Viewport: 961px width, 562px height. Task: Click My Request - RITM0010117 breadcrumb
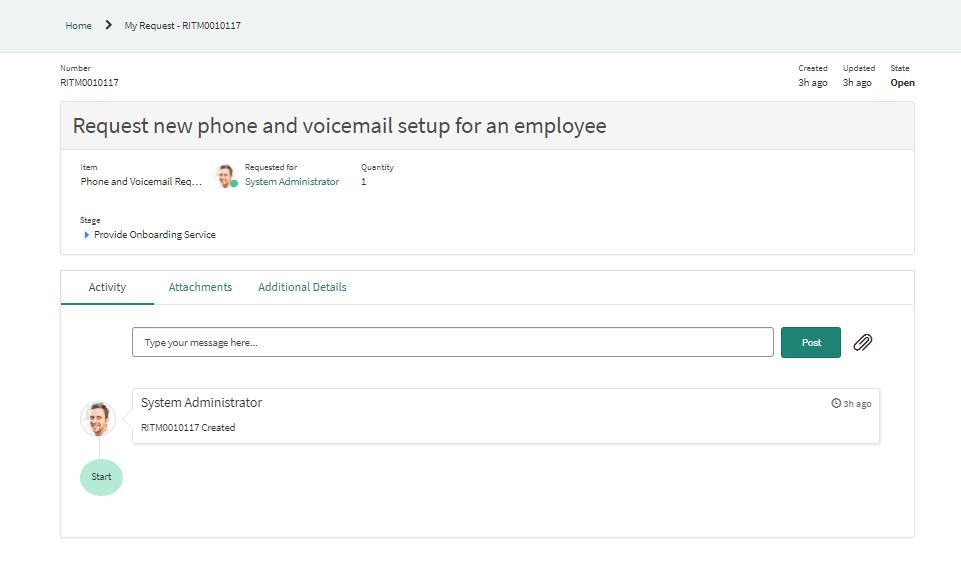tap(183, 25)
